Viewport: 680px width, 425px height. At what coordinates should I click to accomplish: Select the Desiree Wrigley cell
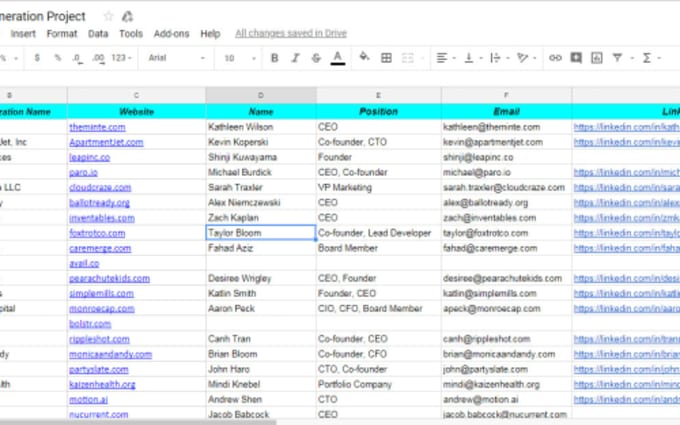261,278
